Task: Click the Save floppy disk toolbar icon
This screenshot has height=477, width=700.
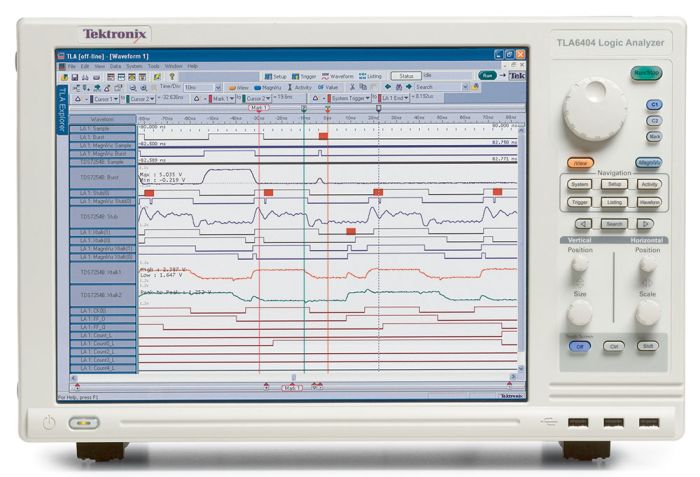Action: (75, 77)
